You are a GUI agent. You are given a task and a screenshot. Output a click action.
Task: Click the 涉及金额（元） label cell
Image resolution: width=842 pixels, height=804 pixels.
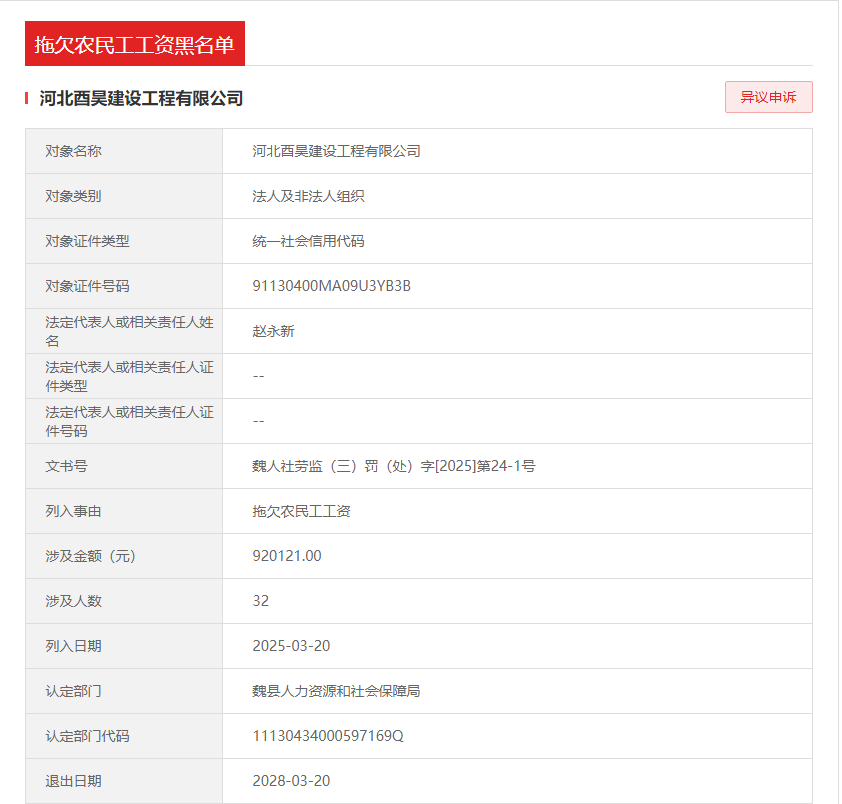pyautogui.click(x=90, y=556)
